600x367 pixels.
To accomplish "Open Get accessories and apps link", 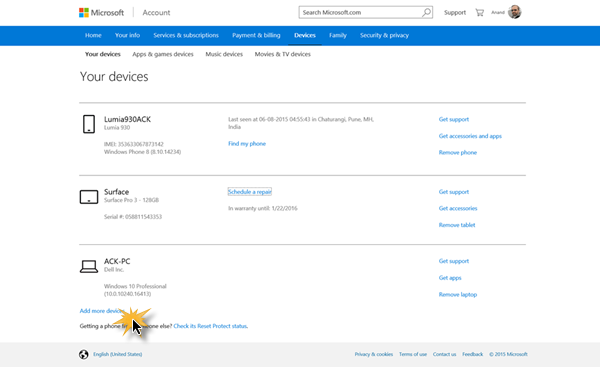I will click(x=470, y=136).
